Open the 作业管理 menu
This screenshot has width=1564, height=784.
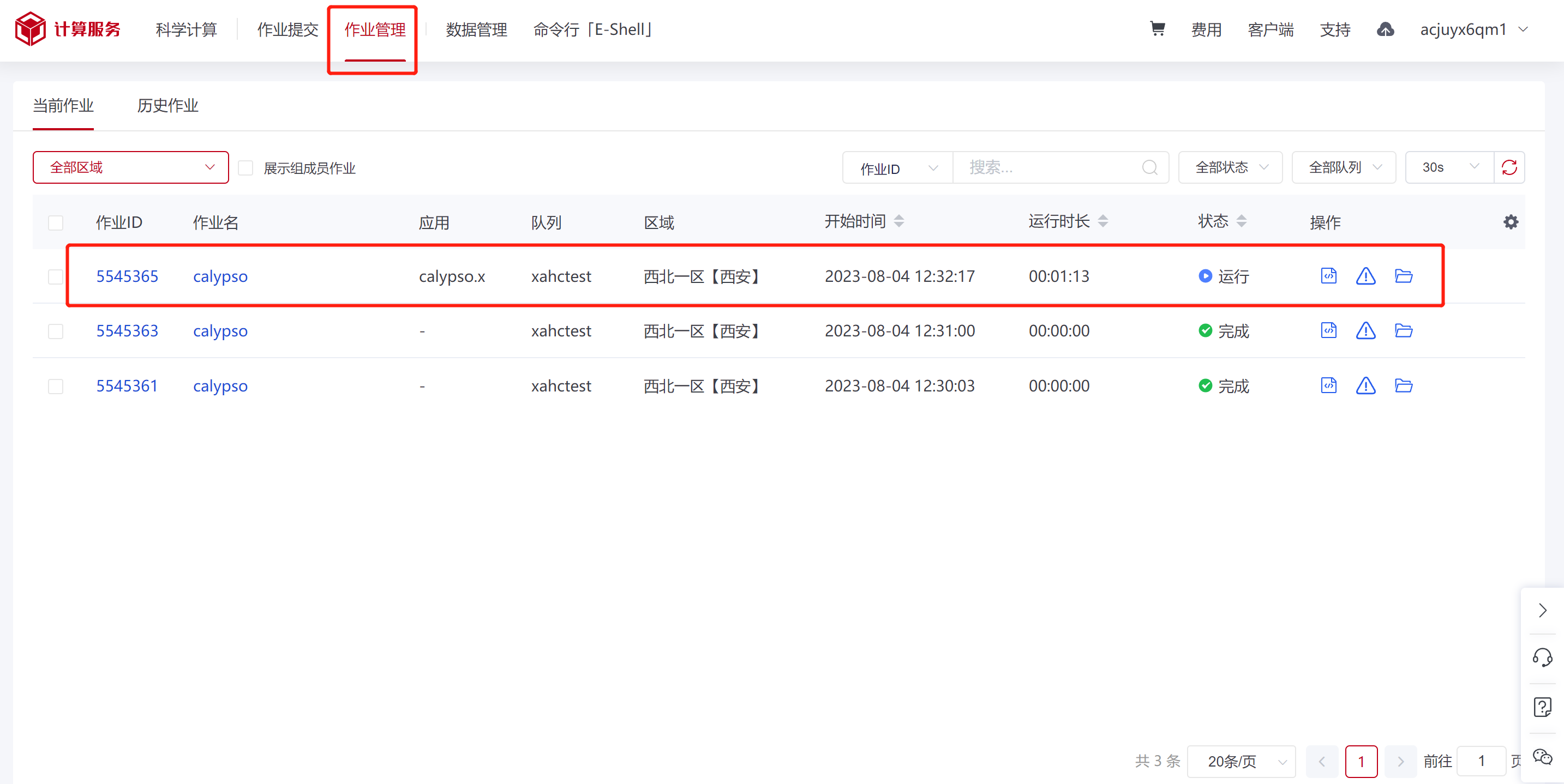click(375, 29)
